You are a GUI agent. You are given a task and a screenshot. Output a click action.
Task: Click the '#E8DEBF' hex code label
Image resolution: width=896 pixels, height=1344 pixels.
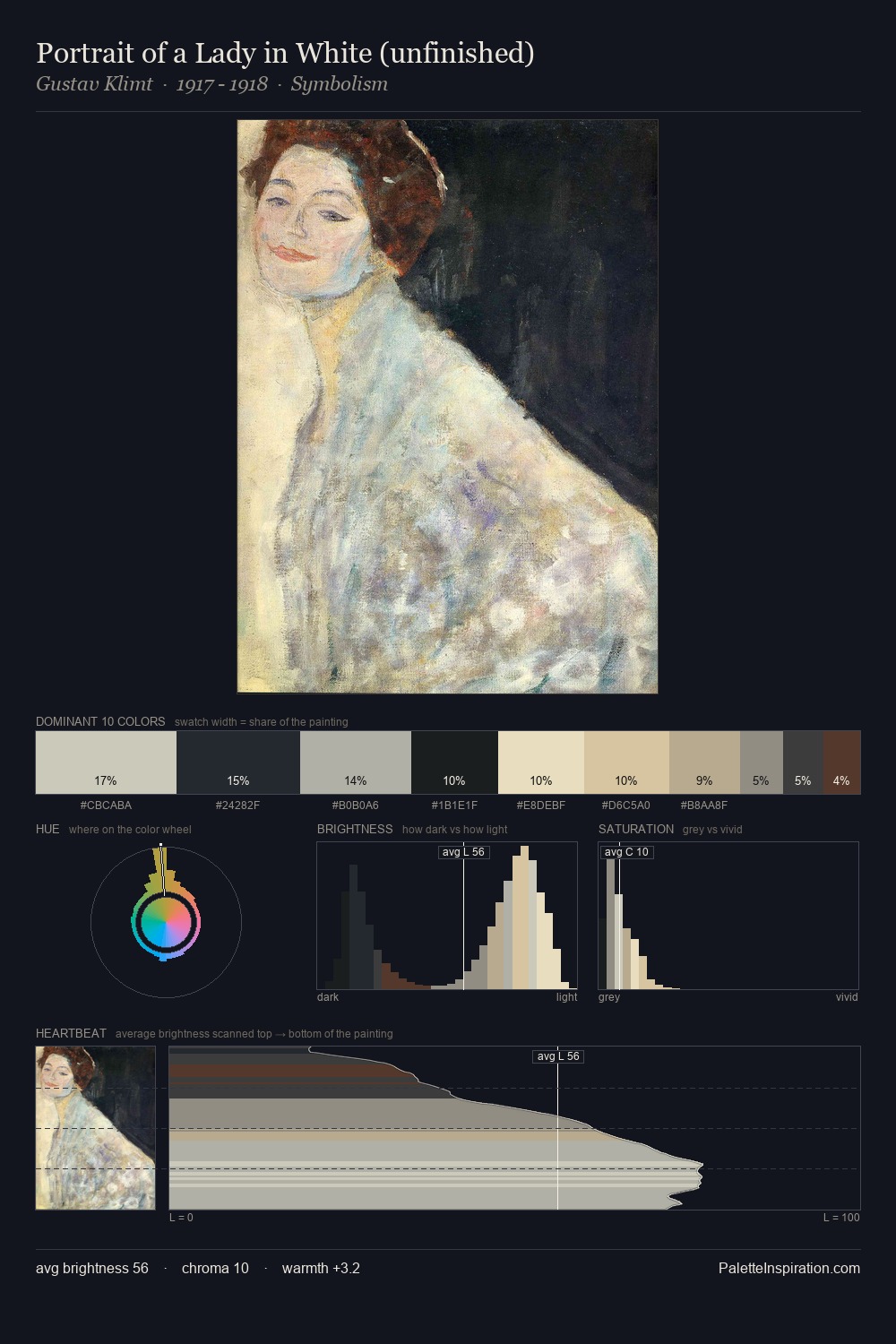coord(540,806)
